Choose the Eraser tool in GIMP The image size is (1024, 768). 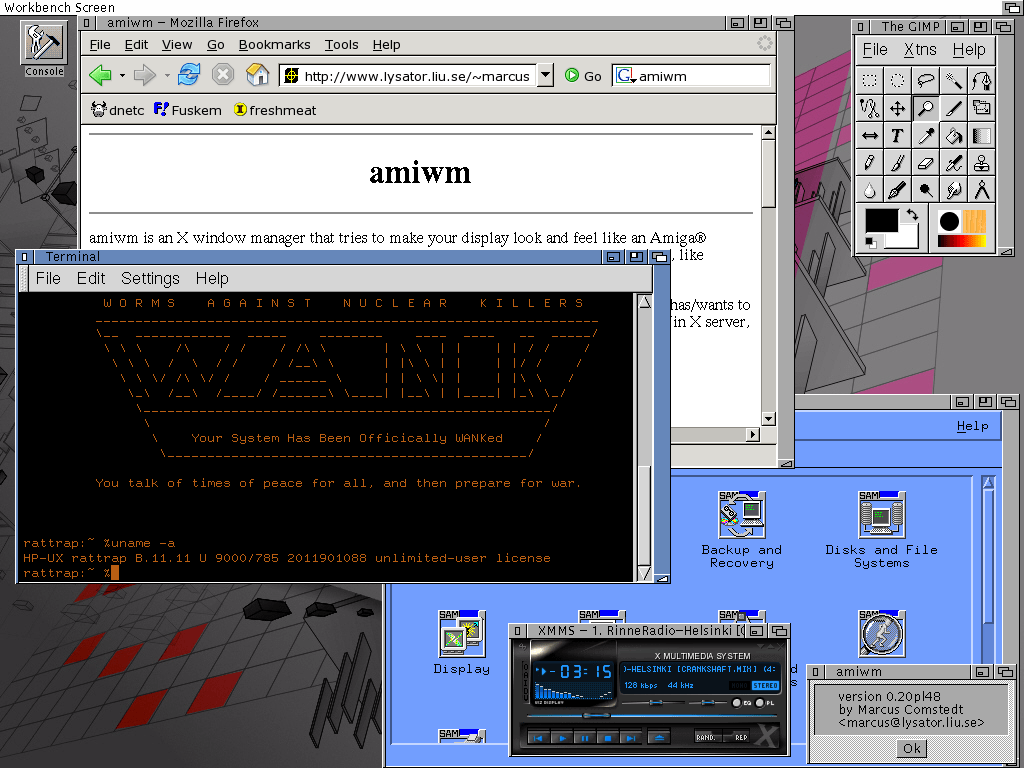pos(926,163)
